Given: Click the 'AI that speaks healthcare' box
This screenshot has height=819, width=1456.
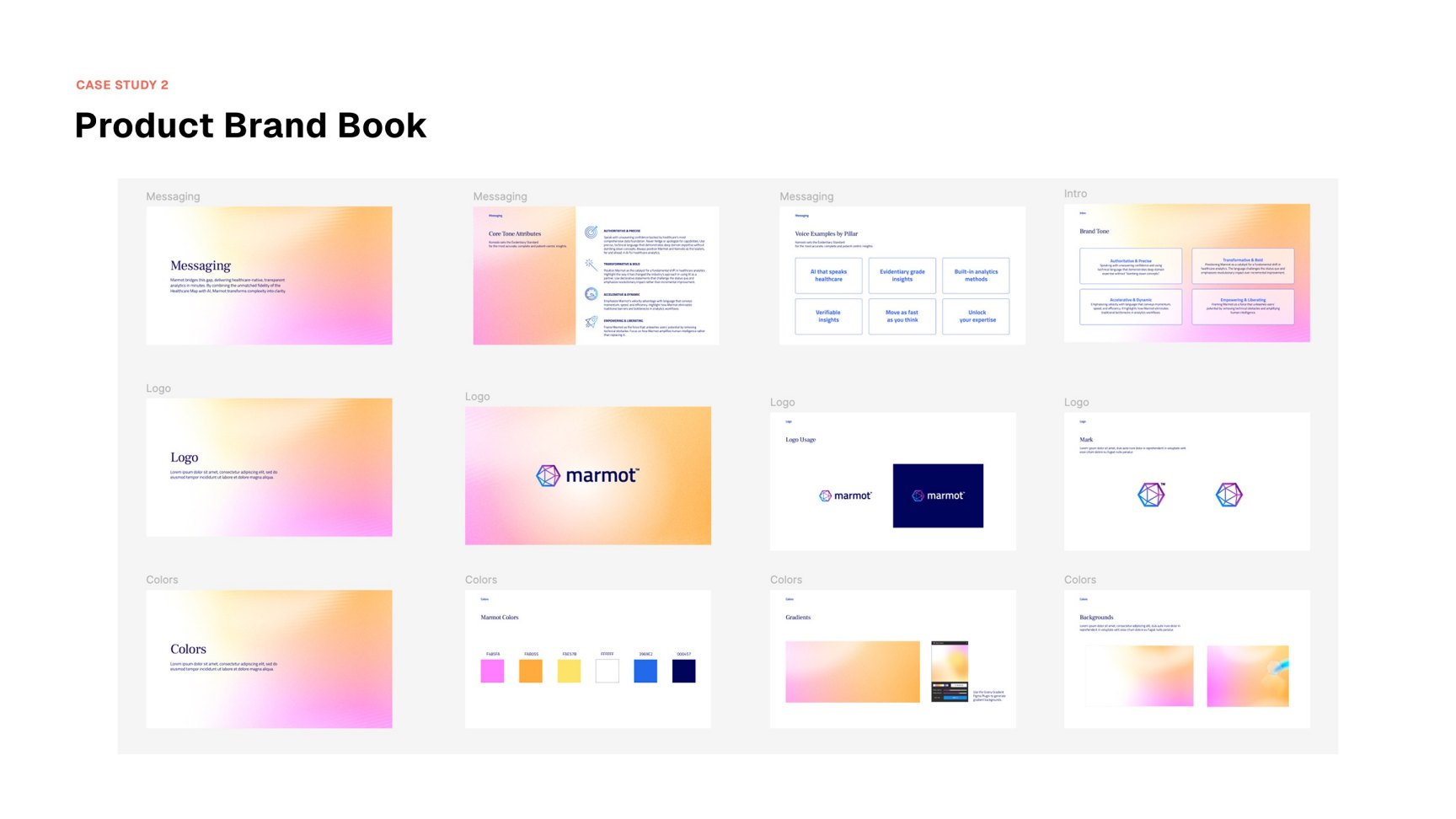Looking at the screenshot, I should (828, 276).
